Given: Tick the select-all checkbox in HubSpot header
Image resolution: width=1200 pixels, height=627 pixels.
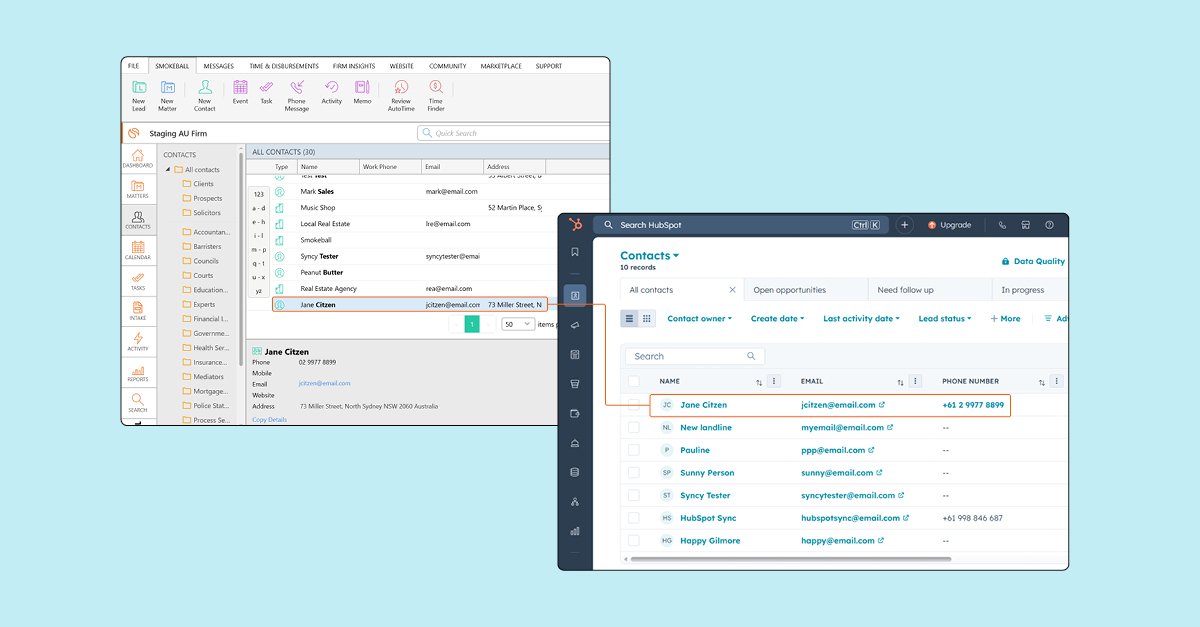Looking at the screenshot, I should (x=634, y=381).
